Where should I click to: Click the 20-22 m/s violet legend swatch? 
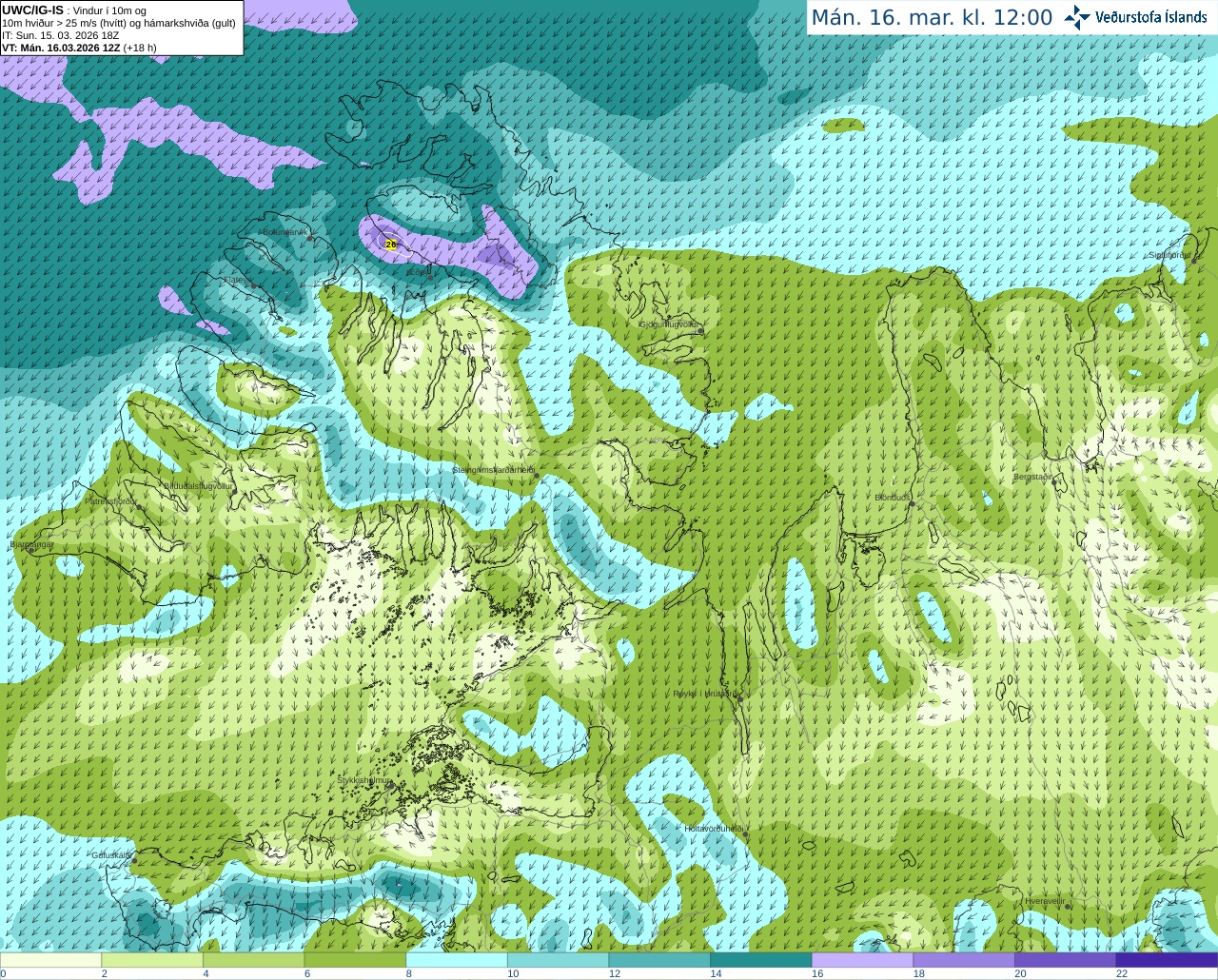pos(1066,960)
